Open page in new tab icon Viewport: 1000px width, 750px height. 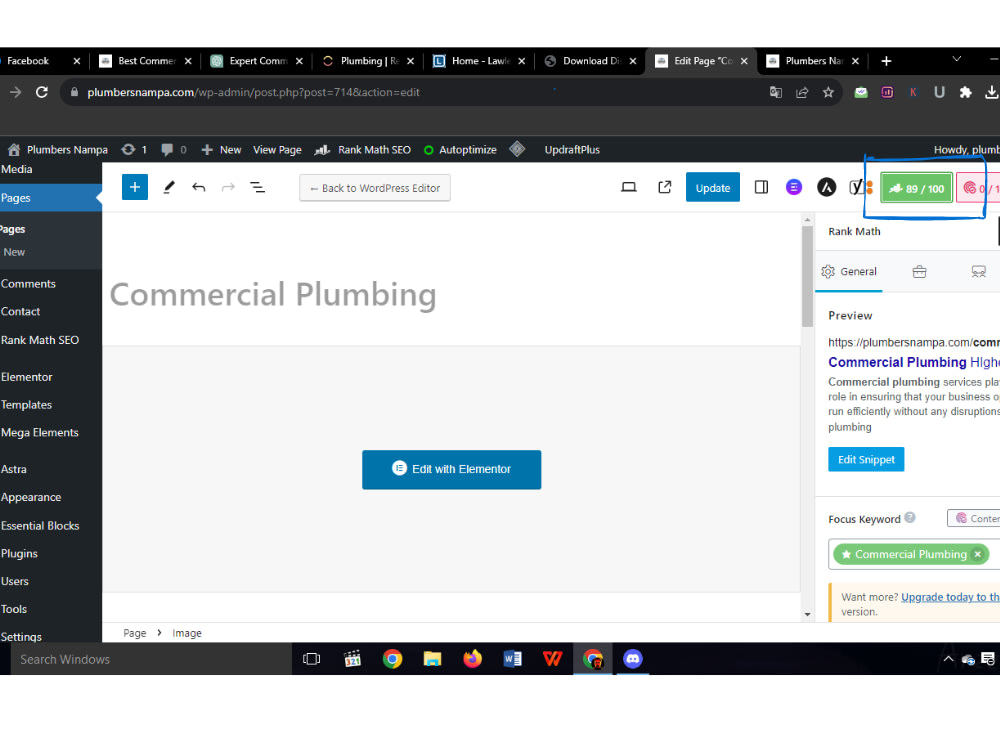click(x=665, y=188)
